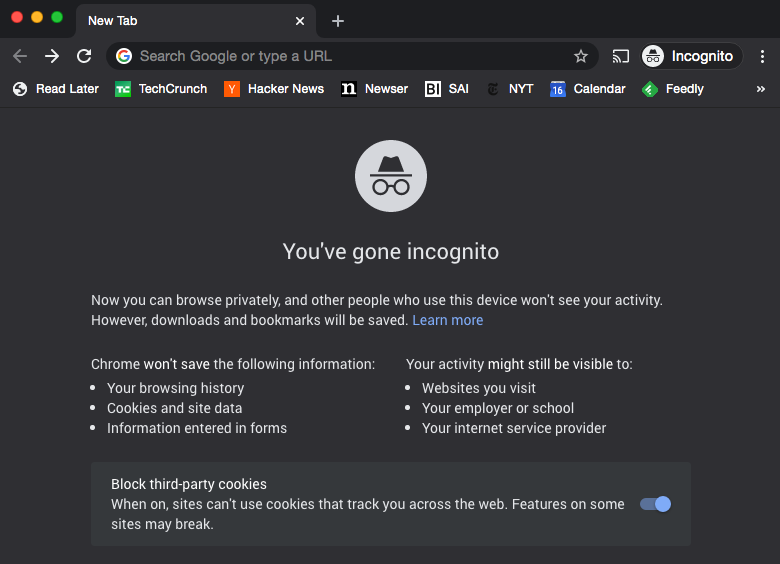780x564 pixels.
Task: Open the Cast media icon
Action: coord(621,56)
